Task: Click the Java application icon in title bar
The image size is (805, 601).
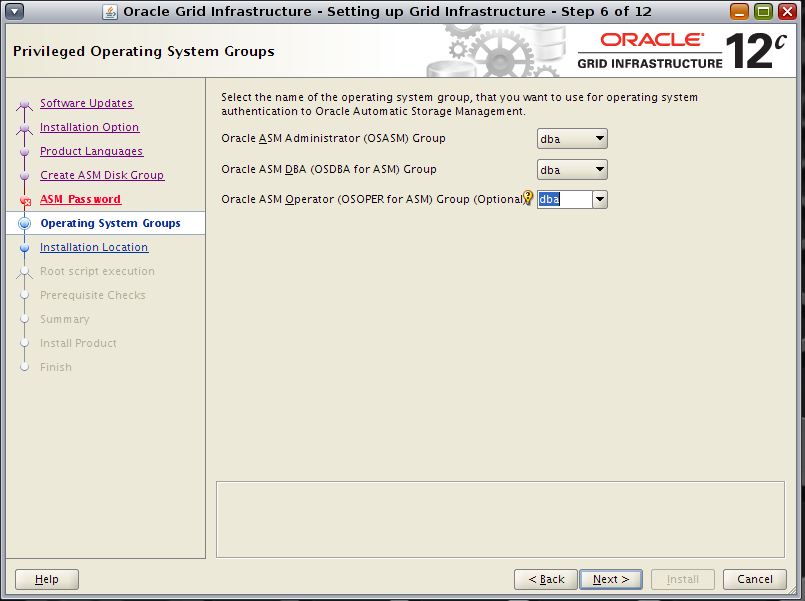Action: point(109,11)
